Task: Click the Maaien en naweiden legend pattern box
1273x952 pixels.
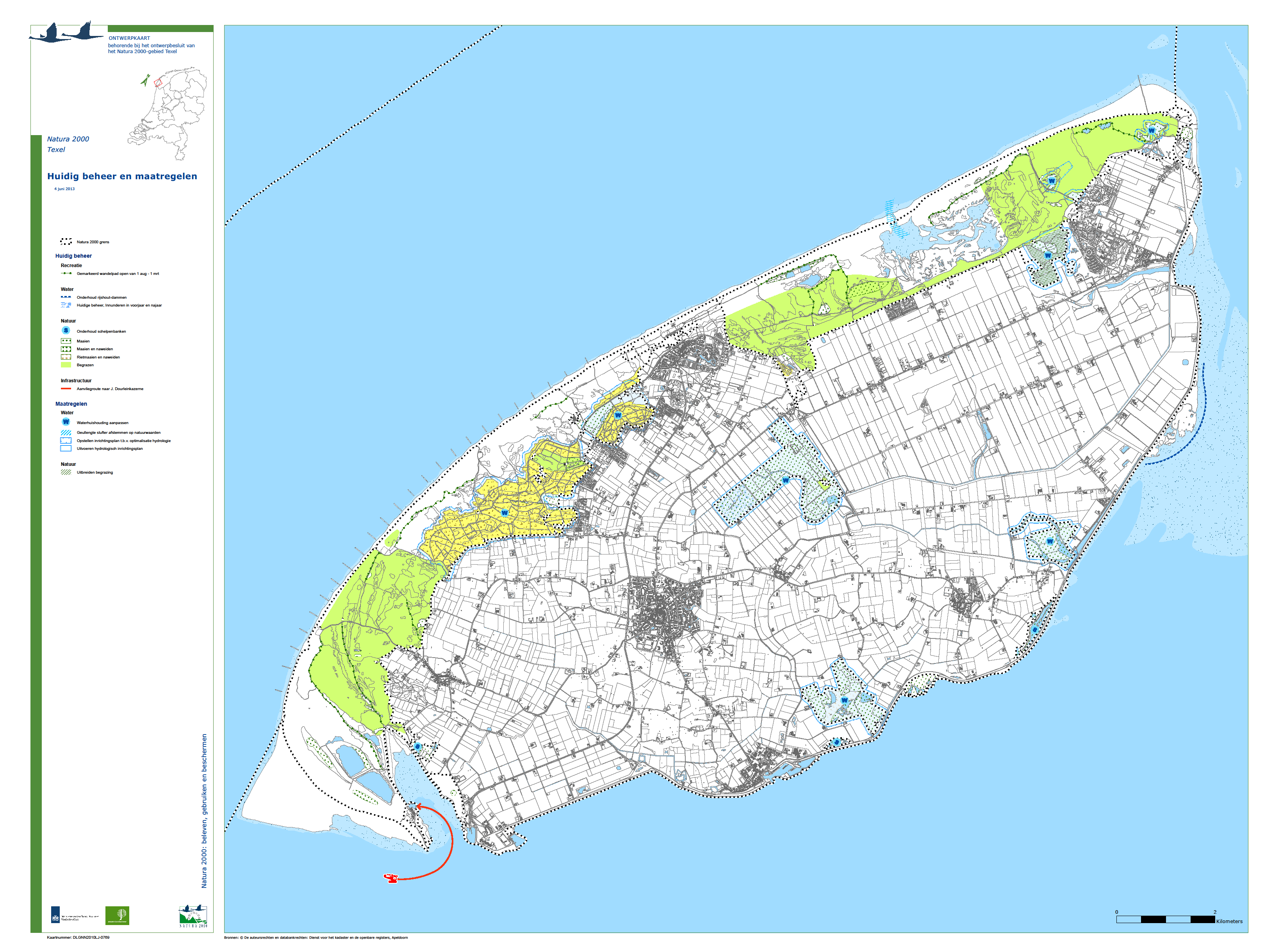Action: pyautogui.click(x=66, y=349)
